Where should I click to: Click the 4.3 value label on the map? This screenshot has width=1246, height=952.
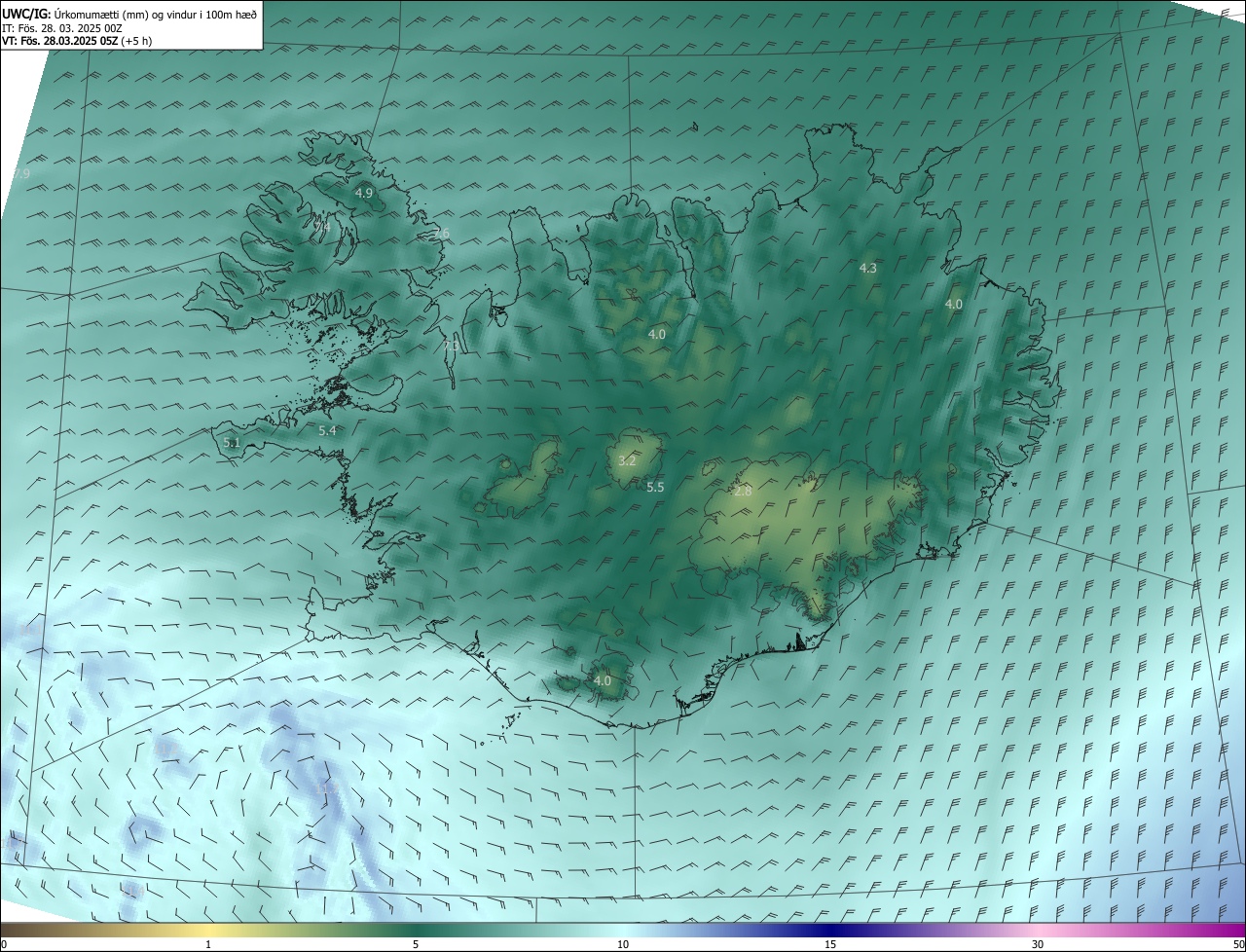click(868, 268)
